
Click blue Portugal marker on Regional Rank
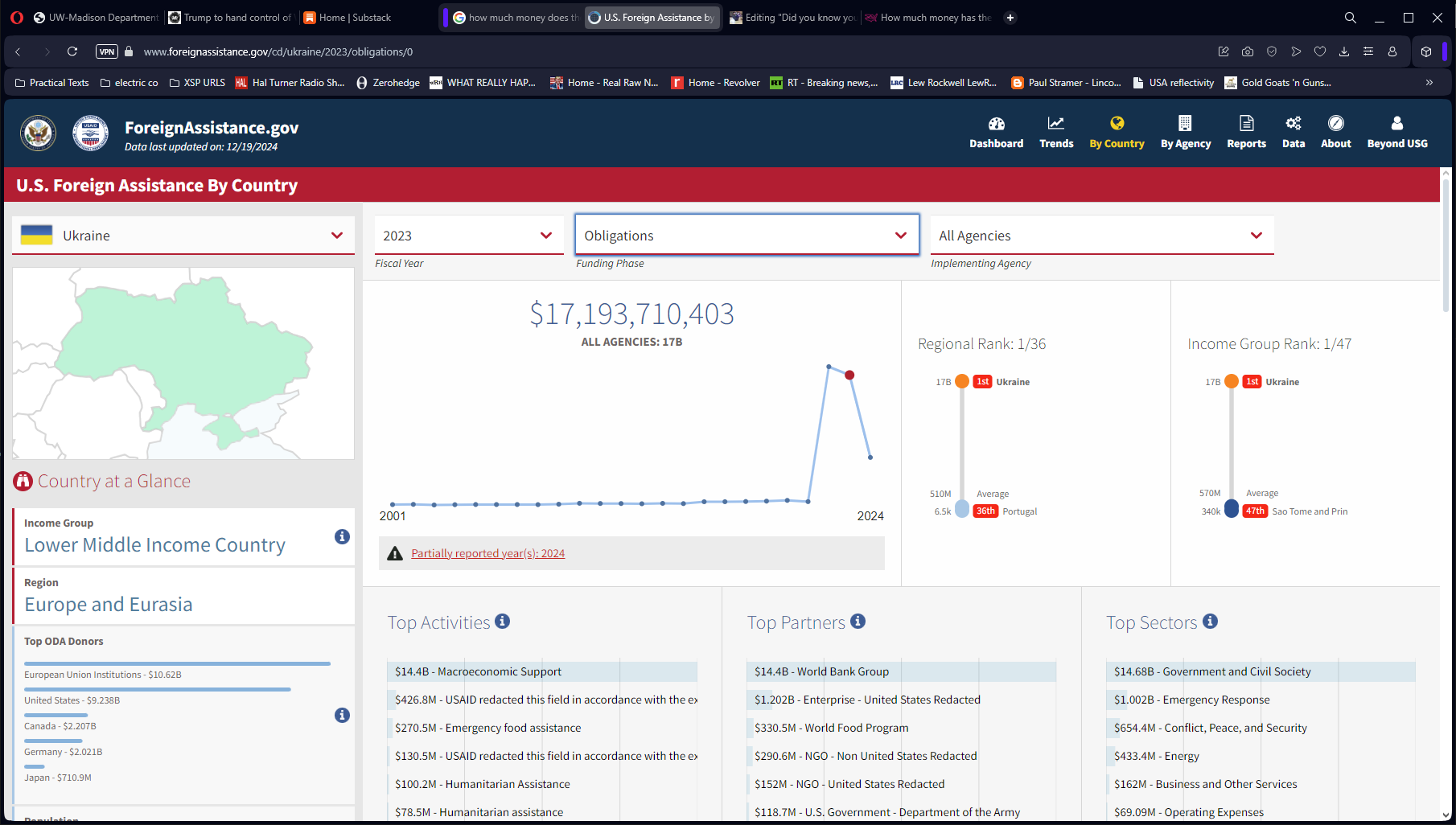(962, 510)
